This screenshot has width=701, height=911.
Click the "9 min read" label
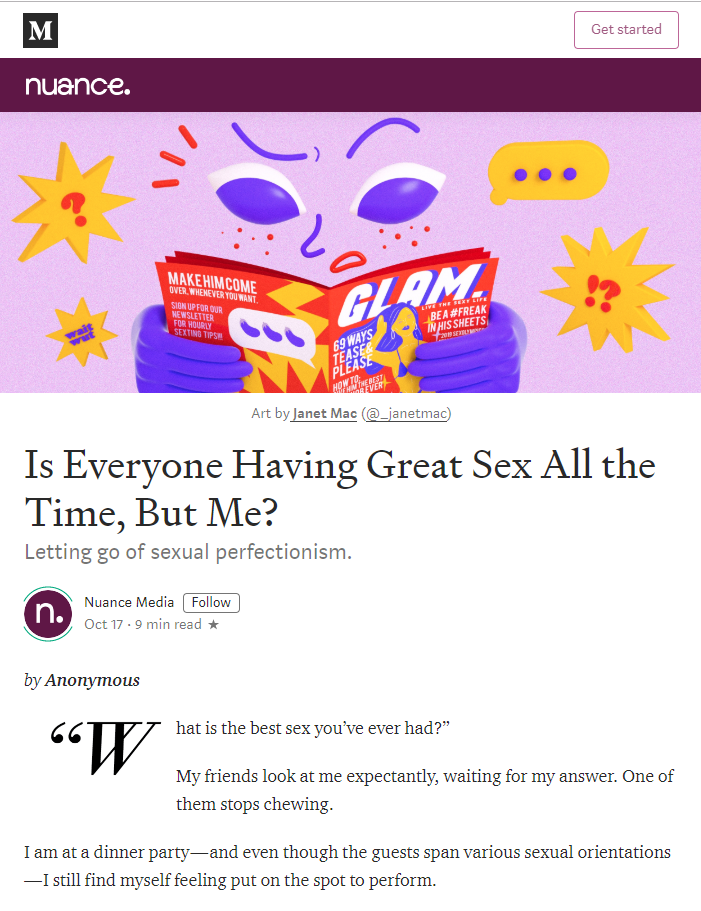pyautogui.click(x=168, y=625)
